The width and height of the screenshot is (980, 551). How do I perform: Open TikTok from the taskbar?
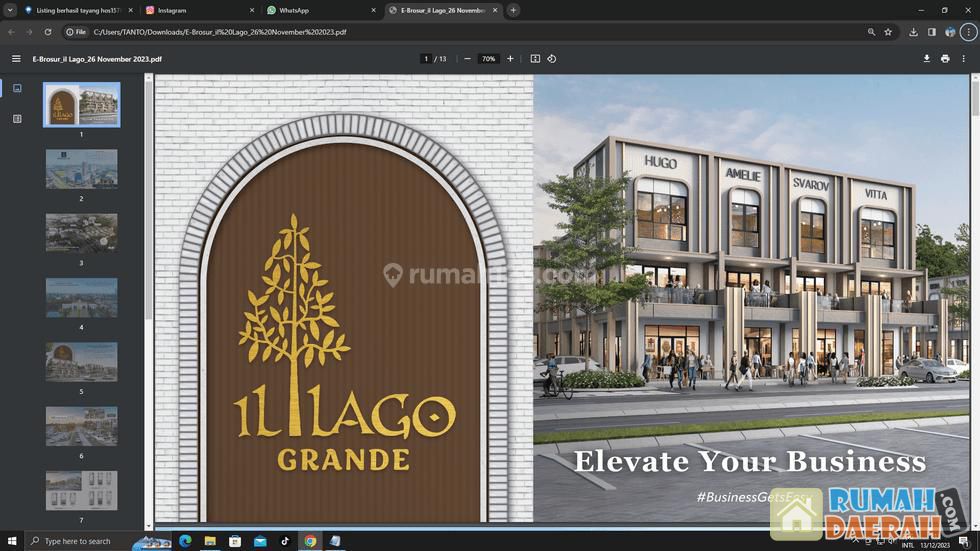pos(285,541)
